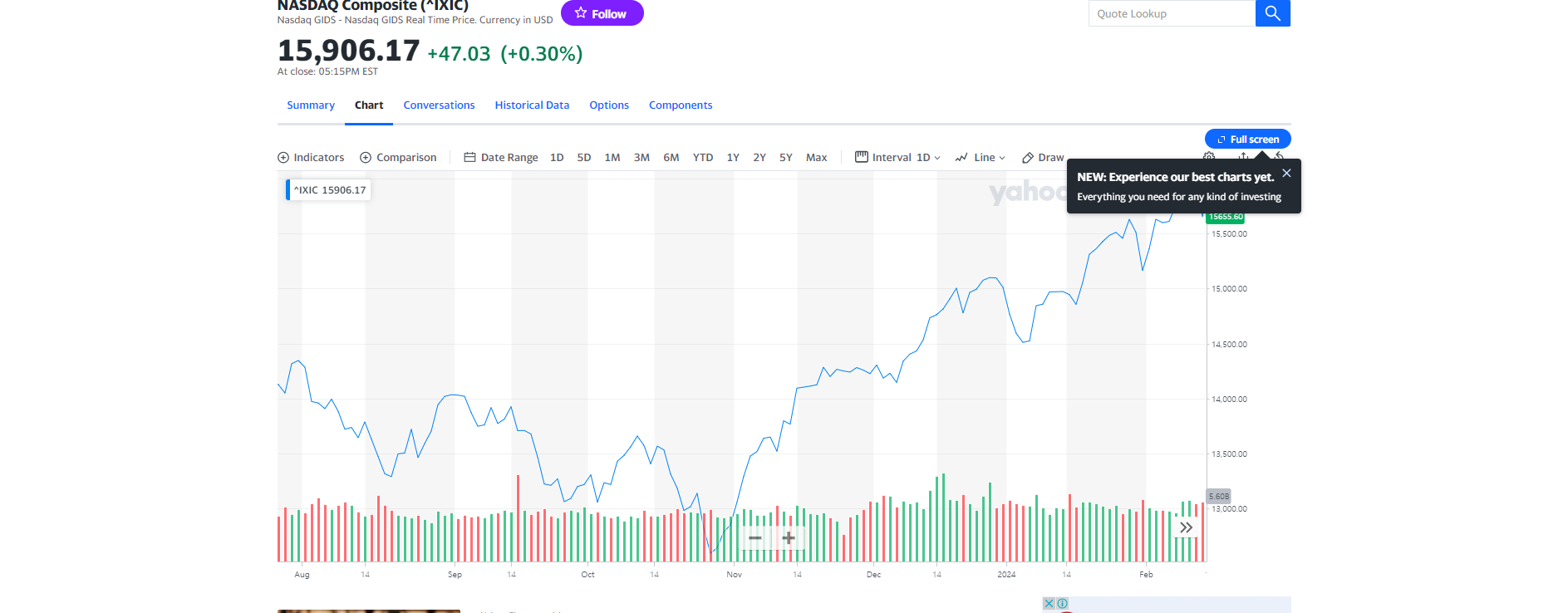Click the ^IXIC 15906.17 series label
Image resolution: width=1568 pixels, height=613 pixels.
click(329, 190)
